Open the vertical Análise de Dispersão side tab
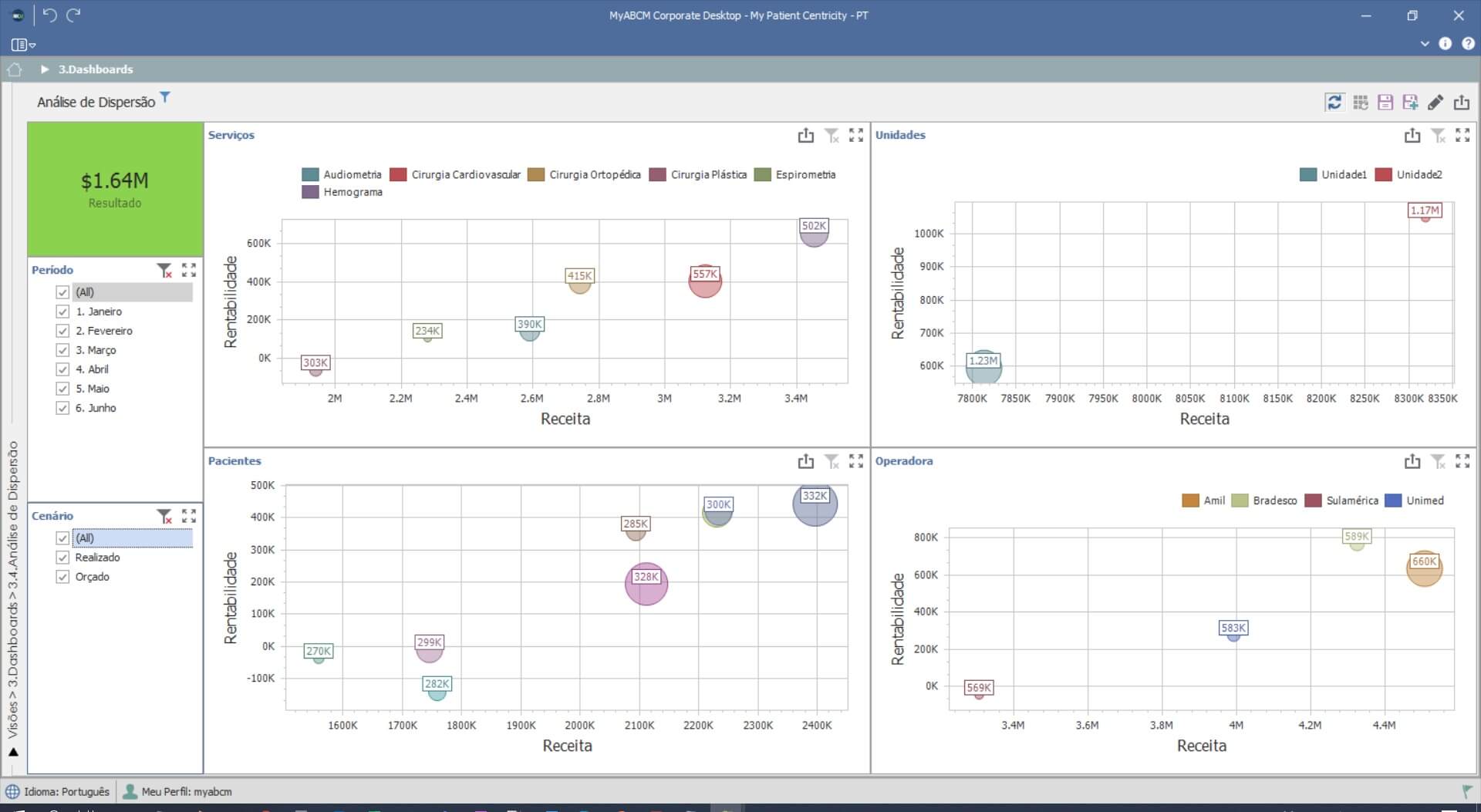Screen dimensions: 1481x812 (13, 589)
